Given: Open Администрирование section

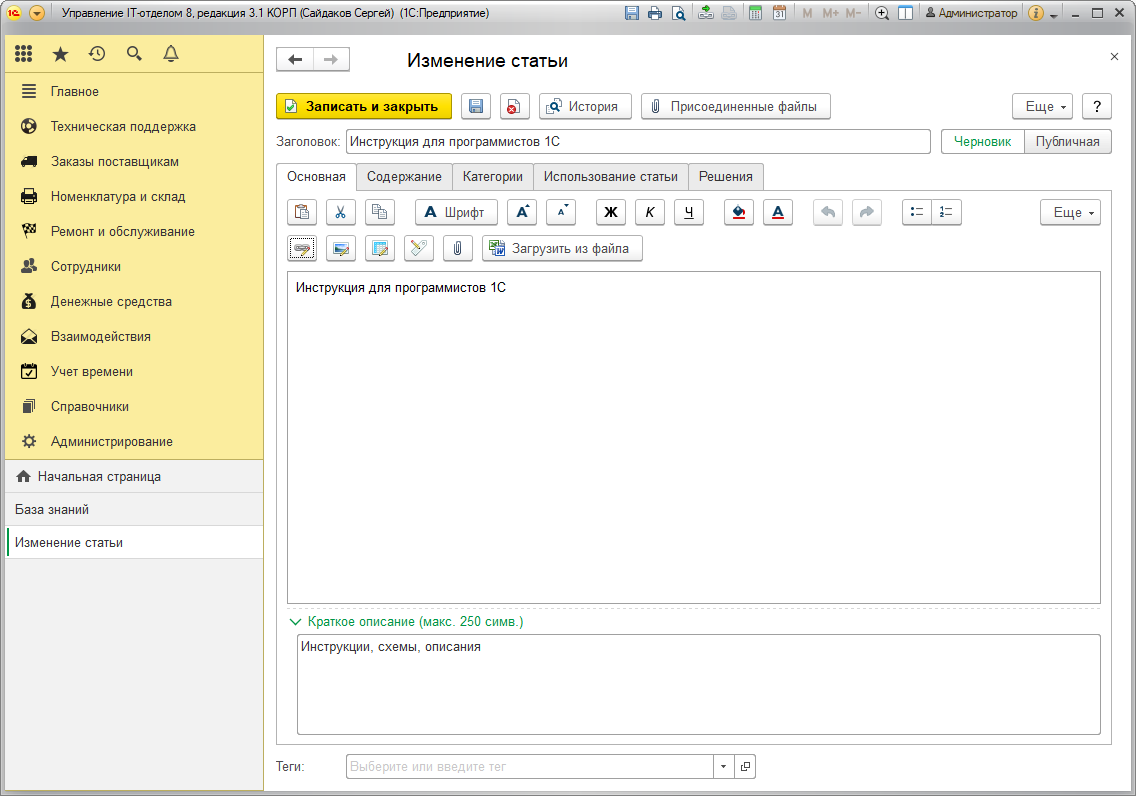Looking at the screenshot, I should [x=134, y=442].
